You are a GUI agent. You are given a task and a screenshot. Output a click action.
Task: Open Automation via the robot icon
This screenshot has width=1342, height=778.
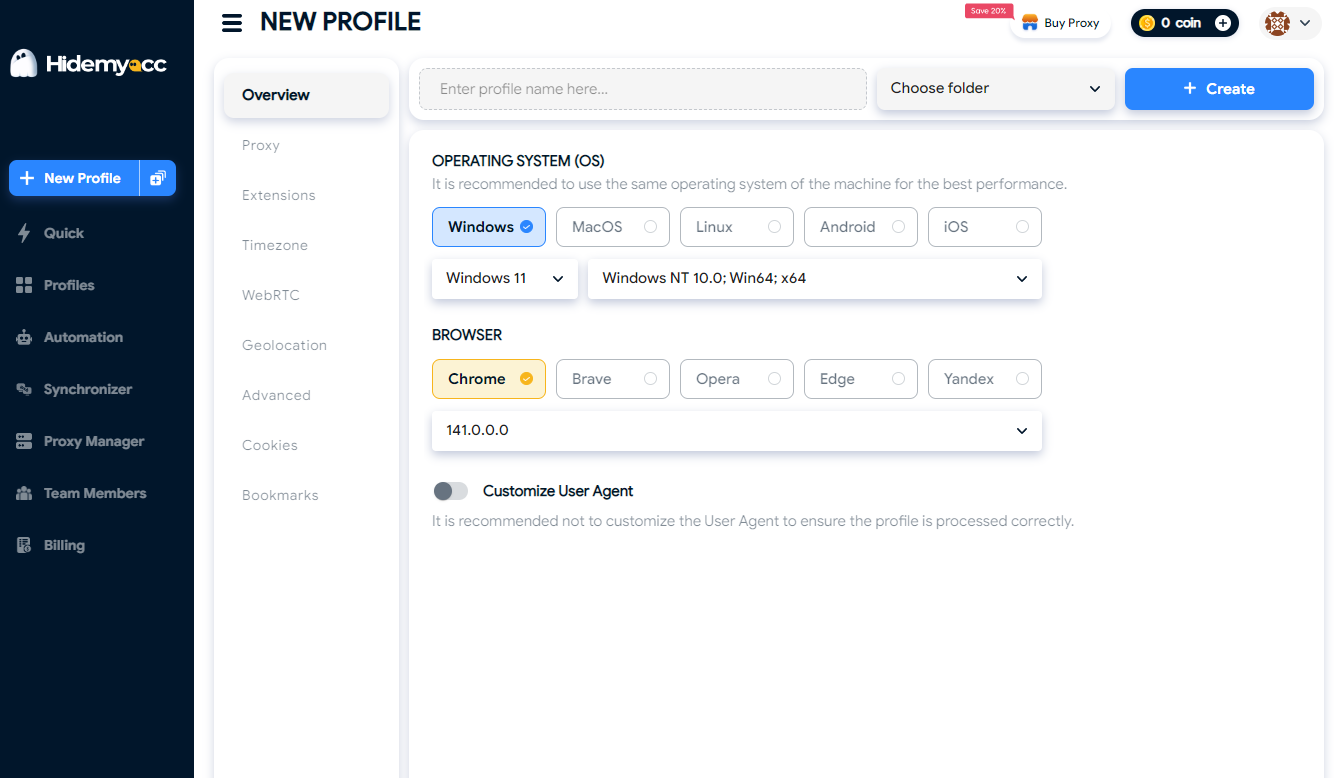pyautogui.click(x=25, y=337)
